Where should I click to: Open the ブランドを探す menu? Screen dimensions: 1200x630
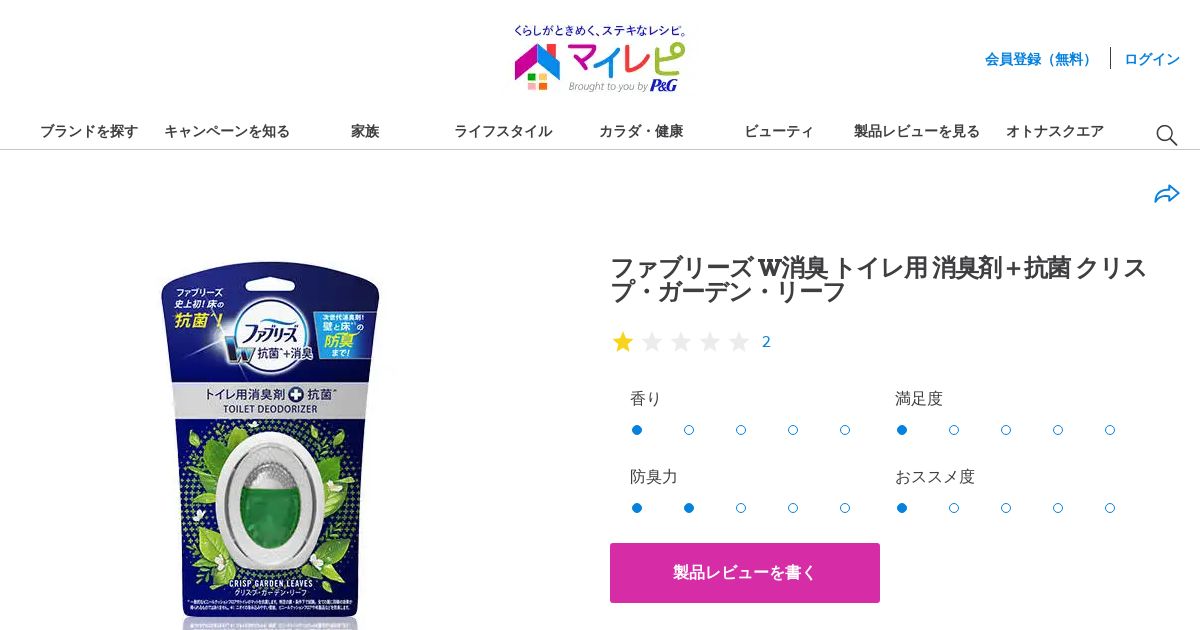tap(89, 131)
